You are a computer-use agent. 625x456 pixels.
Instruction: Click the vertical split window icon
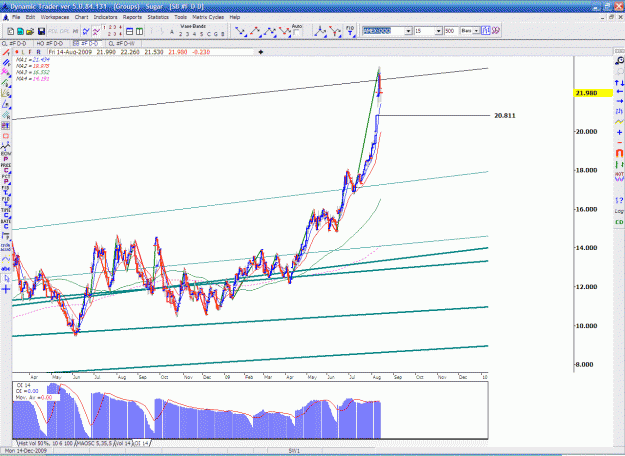pos(140,31)
